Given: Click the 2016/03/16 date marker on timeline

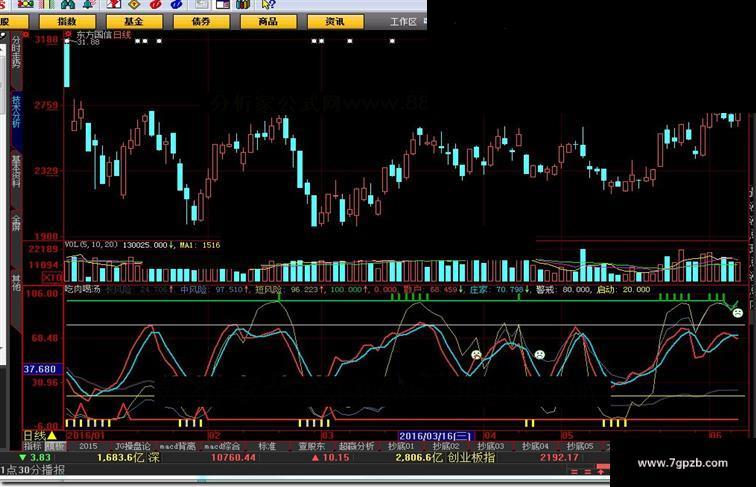Looking at the screenshot, I should [x=436, y=436].
